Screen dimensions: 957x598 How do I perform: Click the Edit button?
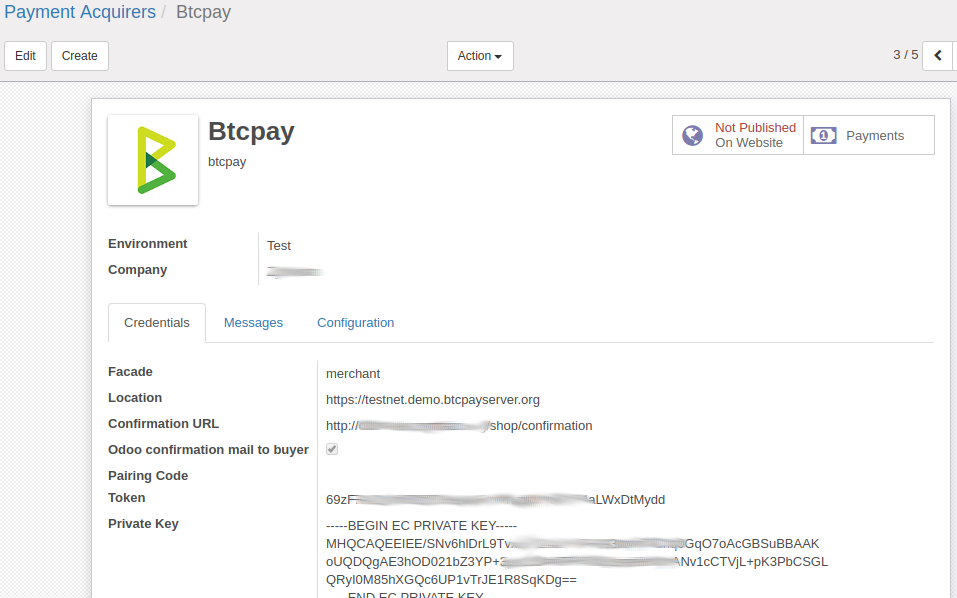click(26, 56)
